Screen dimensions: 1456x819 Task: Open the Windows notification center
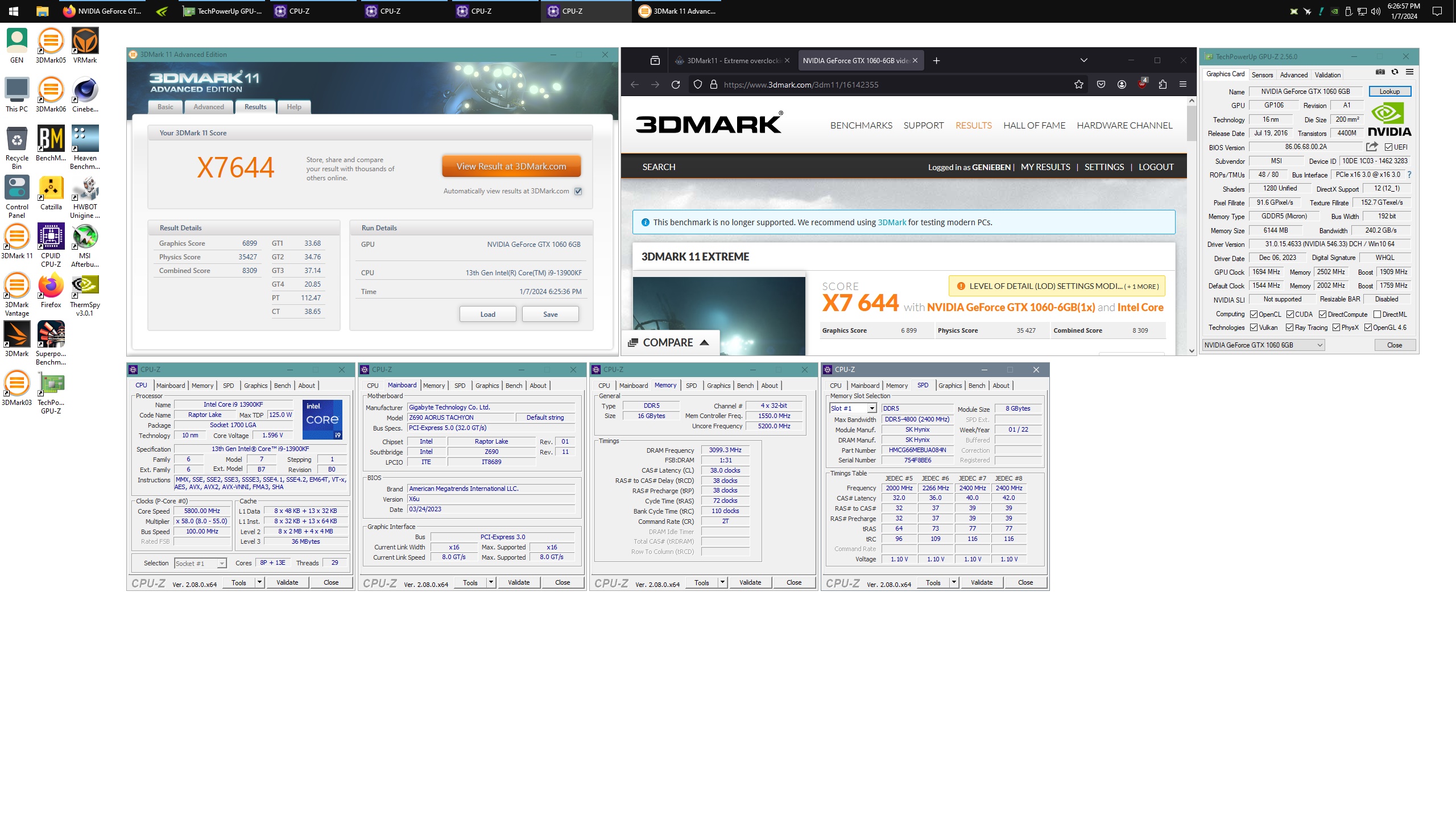click(1437, 11)
